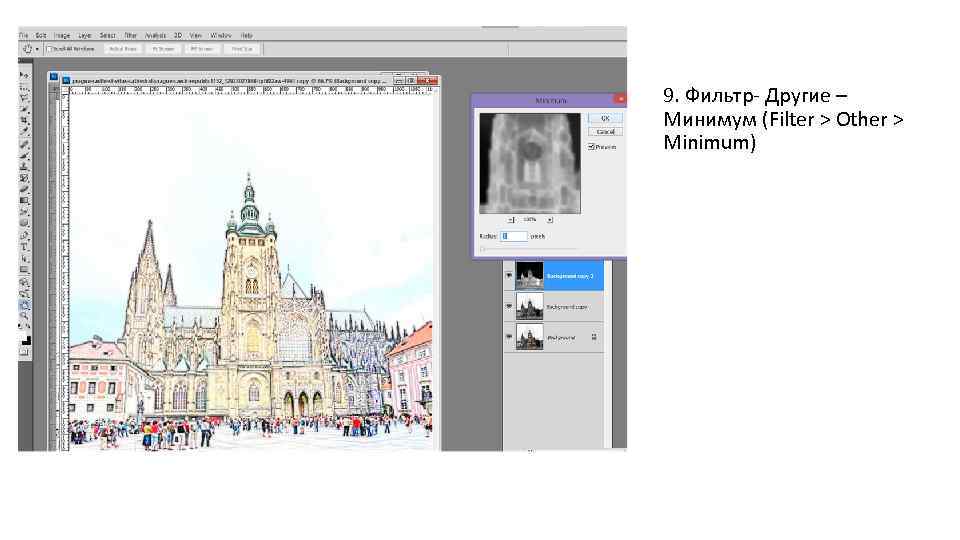960x540 pixels.
Task: Open the File menu
Action: 23,36
